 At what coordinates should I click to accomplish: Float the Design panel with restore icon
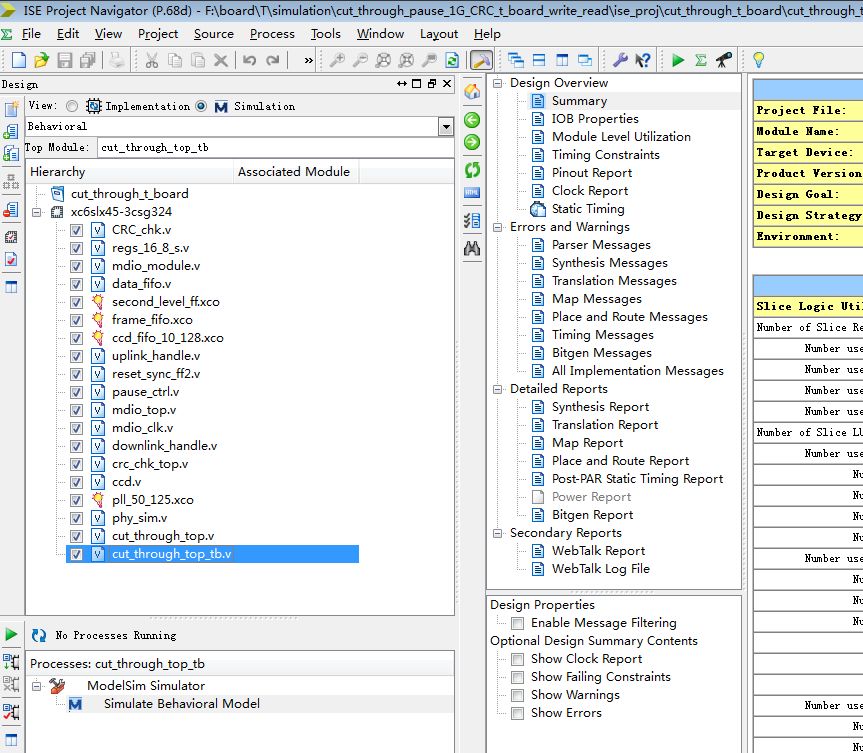pyautogui.click(x=432, y=84)
